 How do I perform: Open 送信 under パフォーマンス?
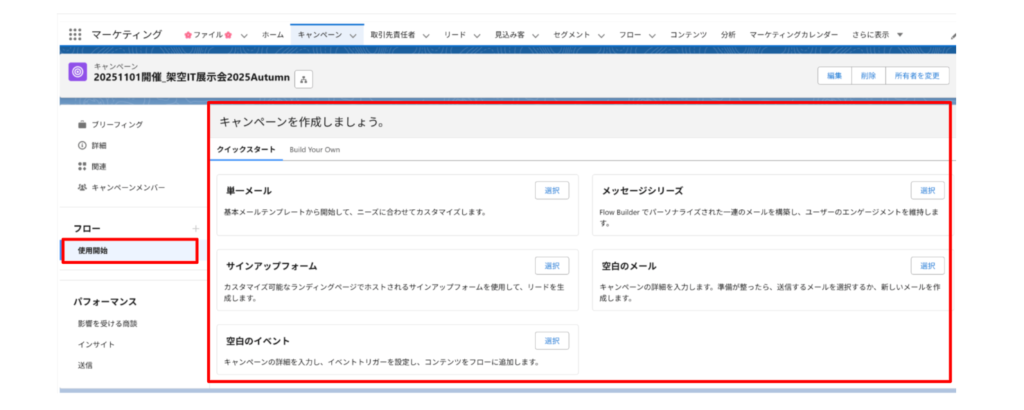tap(85, 365)
